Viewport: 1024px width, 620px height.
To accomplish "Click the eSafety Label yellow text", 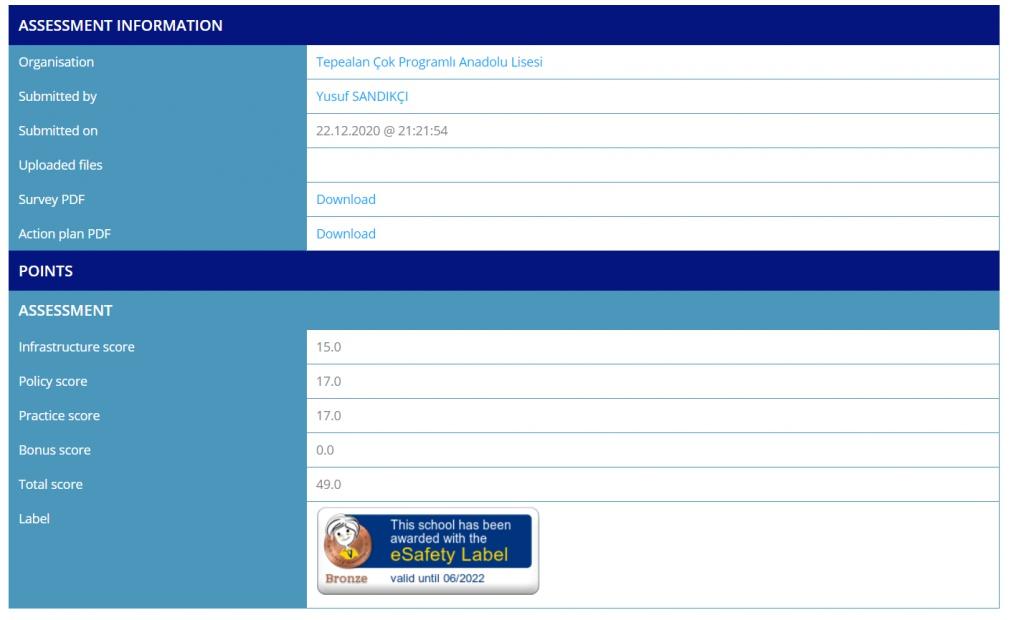I will [x=449, y=555].
